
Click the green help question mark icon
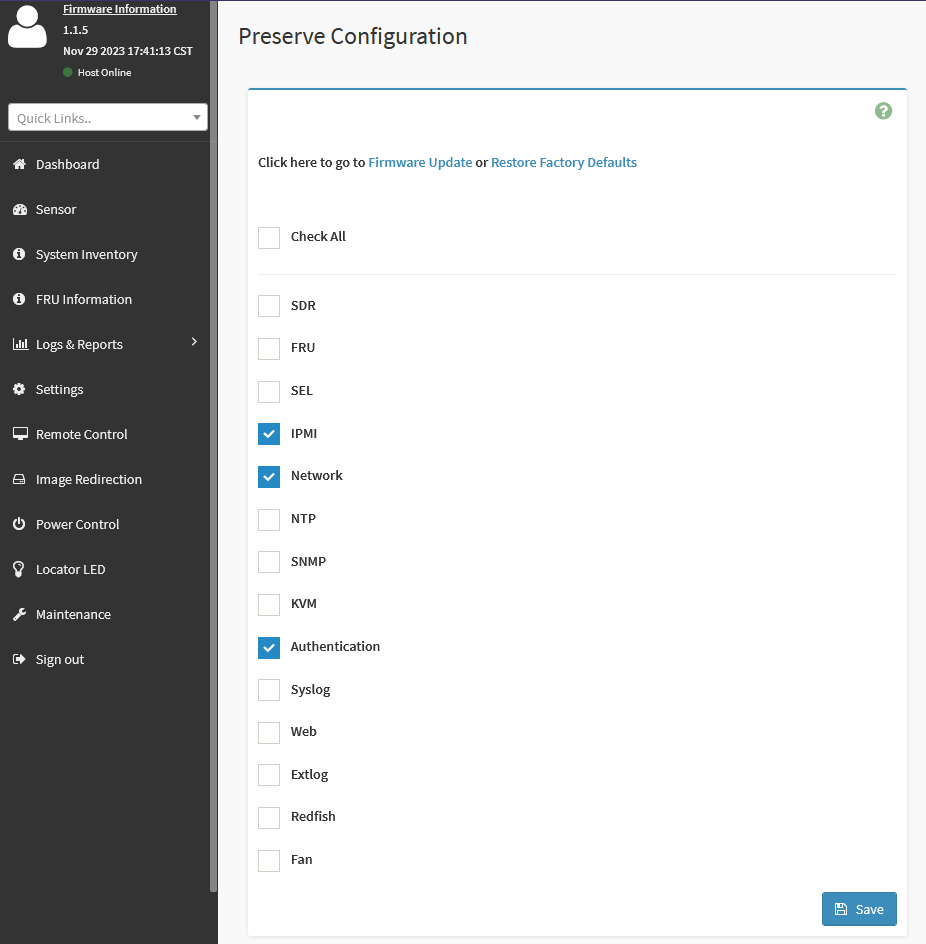pyautogui.click(x=883, y=111)
